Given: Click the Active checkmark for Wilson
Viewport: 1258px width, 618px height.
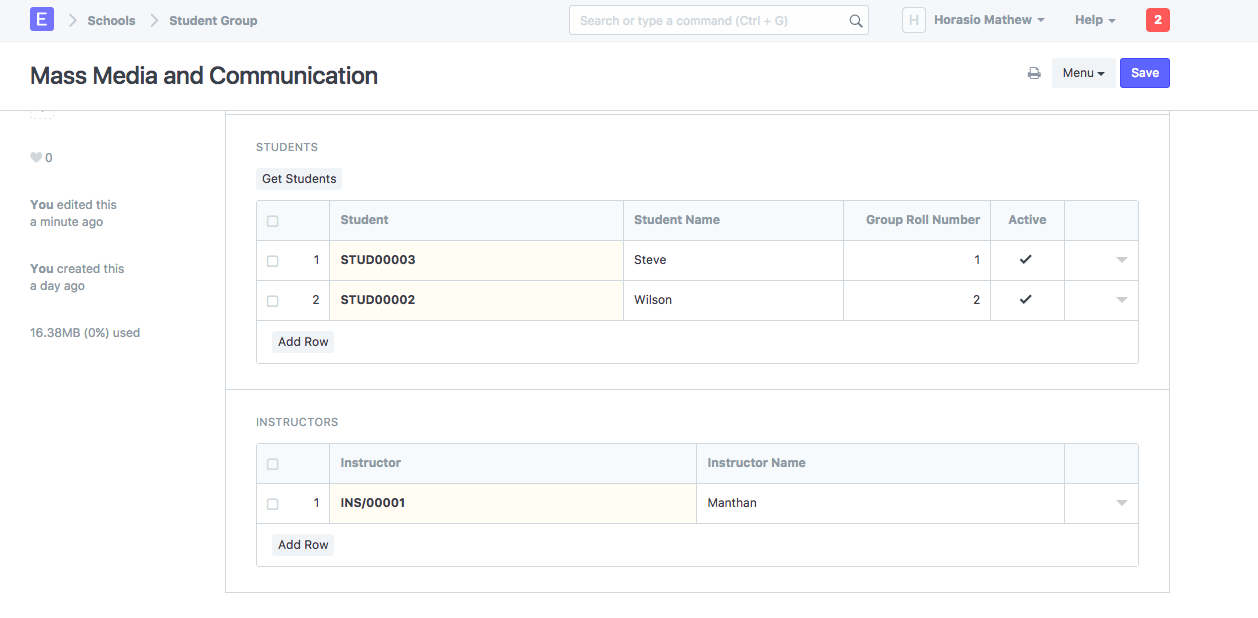Looking at the screenshot, I should coord(1025,300).
